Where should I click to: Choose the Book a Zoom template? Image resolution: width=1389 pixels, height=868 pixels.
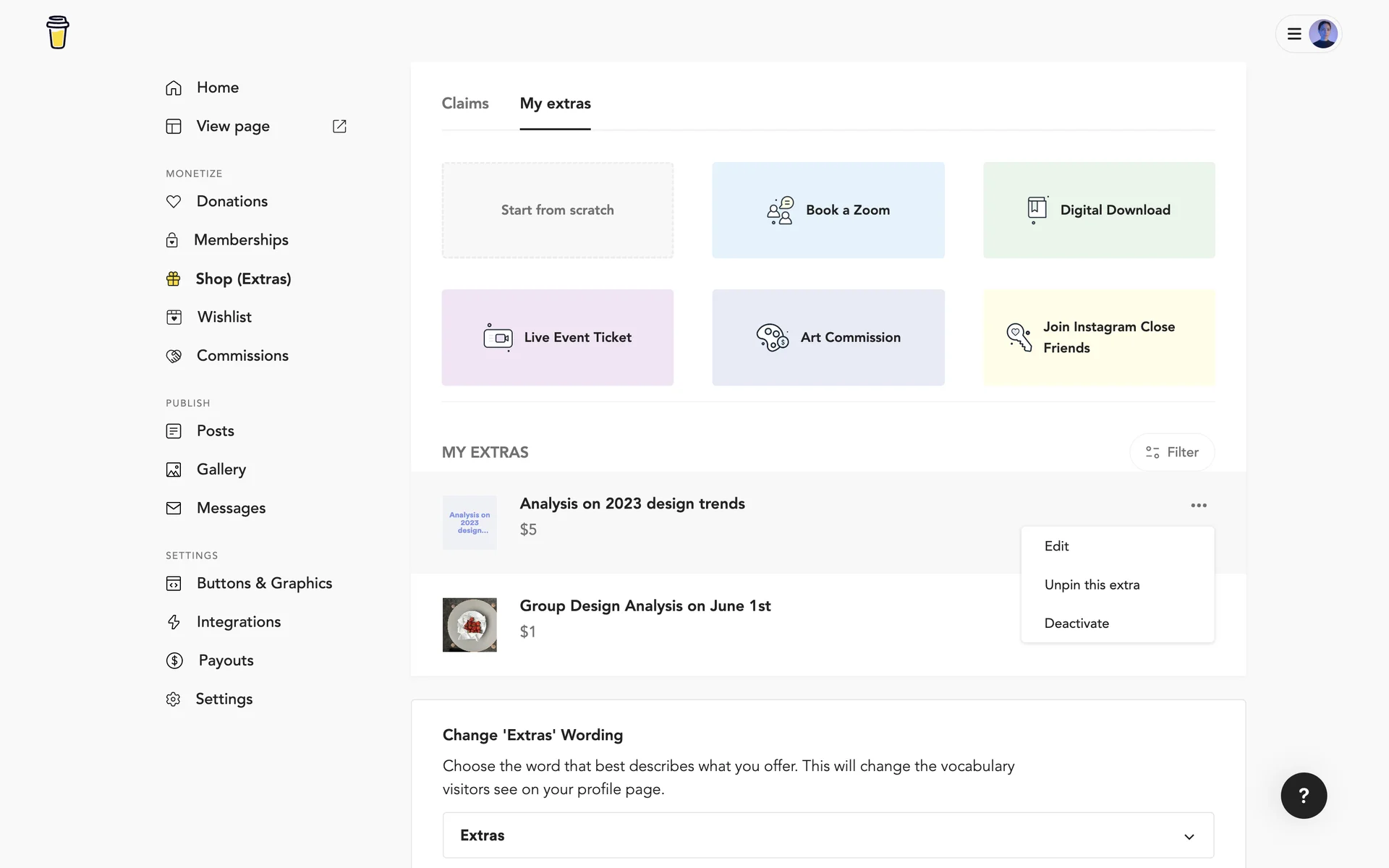point(828,210)
